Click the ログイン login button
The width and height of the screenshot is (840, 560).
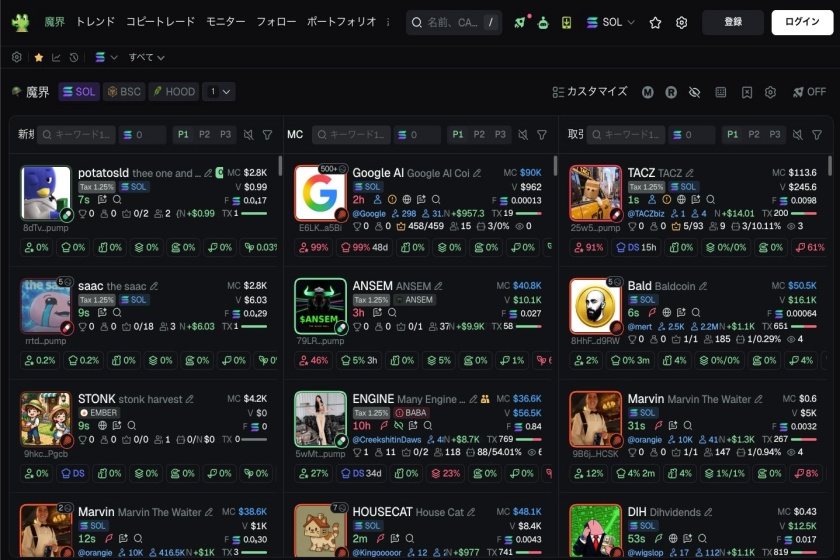pos(802,22)
